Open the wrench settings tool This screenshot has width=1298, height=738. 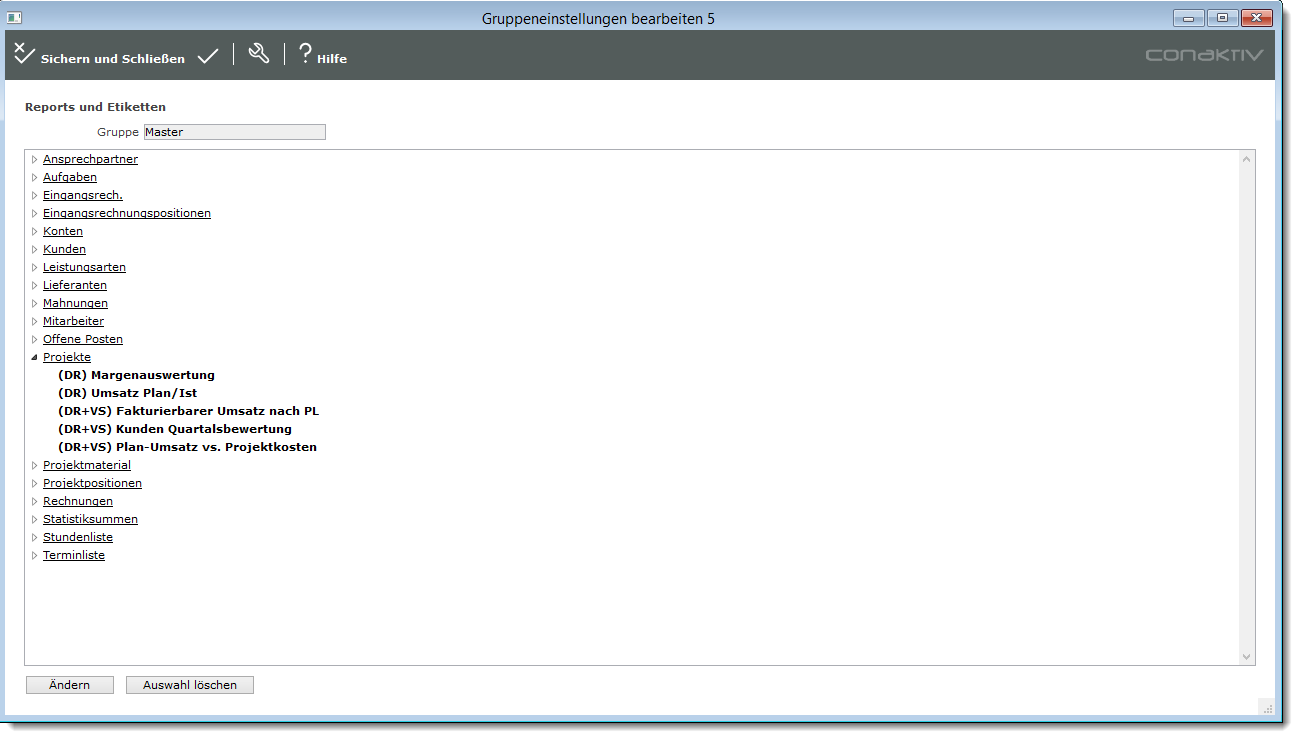pos(259,54)
